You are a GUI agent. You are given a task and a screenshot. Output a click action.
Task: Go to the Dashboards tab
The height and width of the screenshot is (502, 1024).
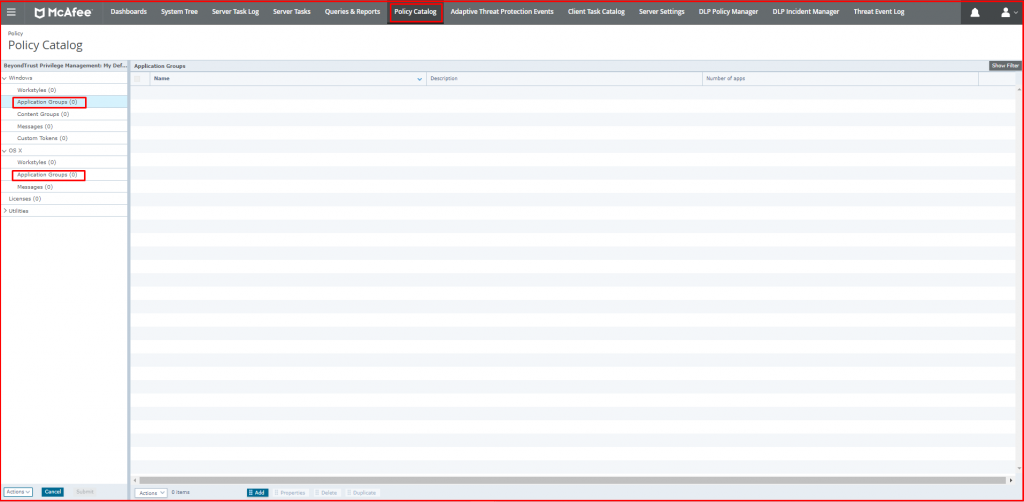[128, 12]
